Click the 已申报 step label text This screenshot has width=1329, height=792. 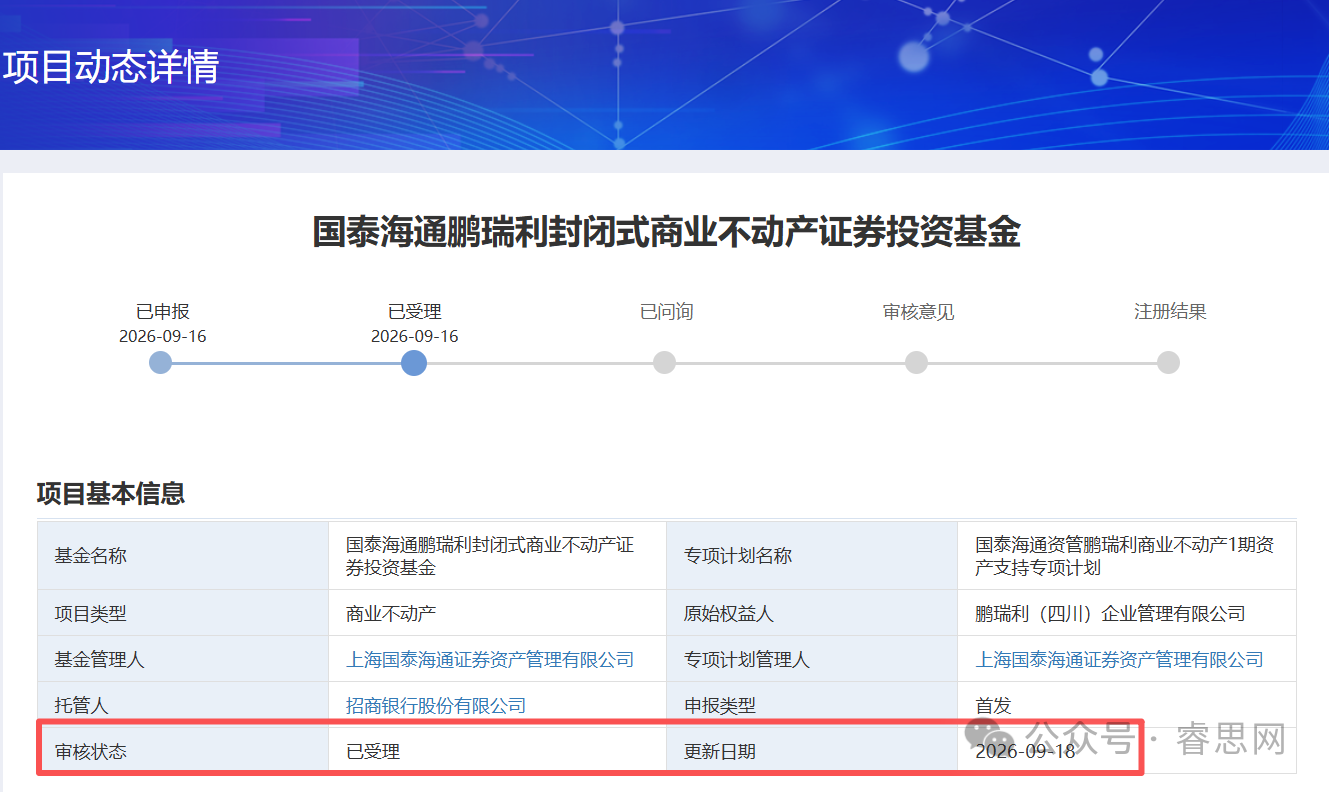pyautogui.click(x=163, y=312)
